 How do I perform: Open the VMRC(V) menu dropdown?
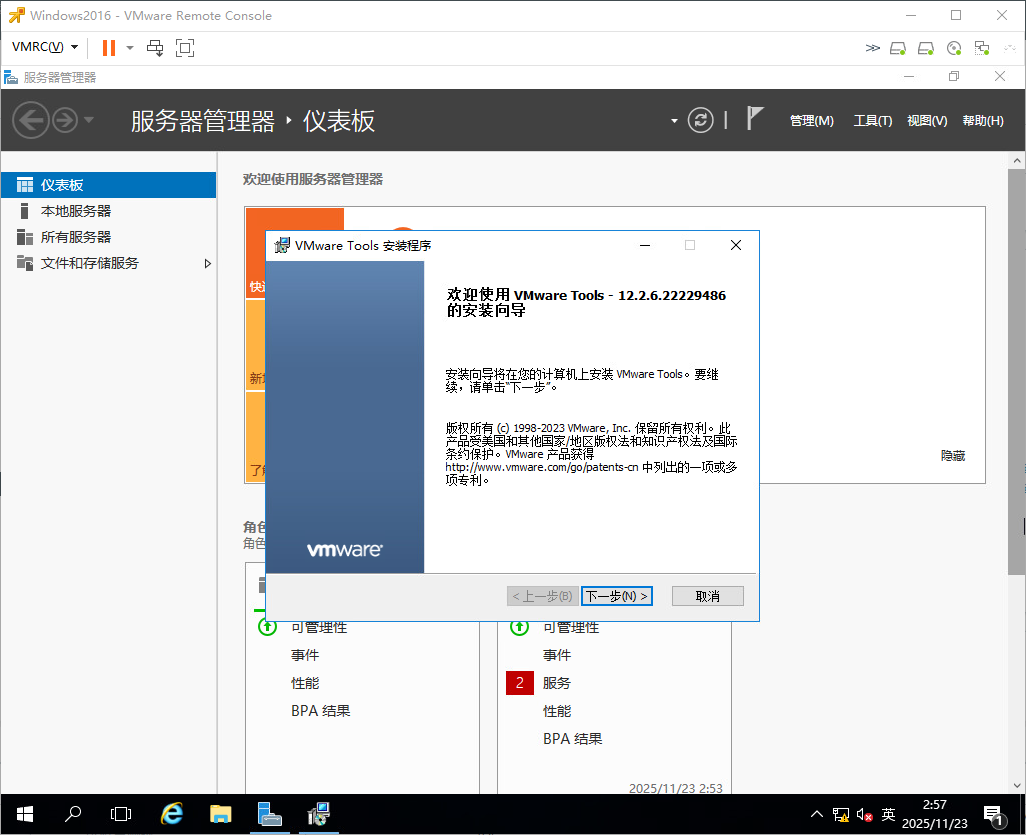44,47
